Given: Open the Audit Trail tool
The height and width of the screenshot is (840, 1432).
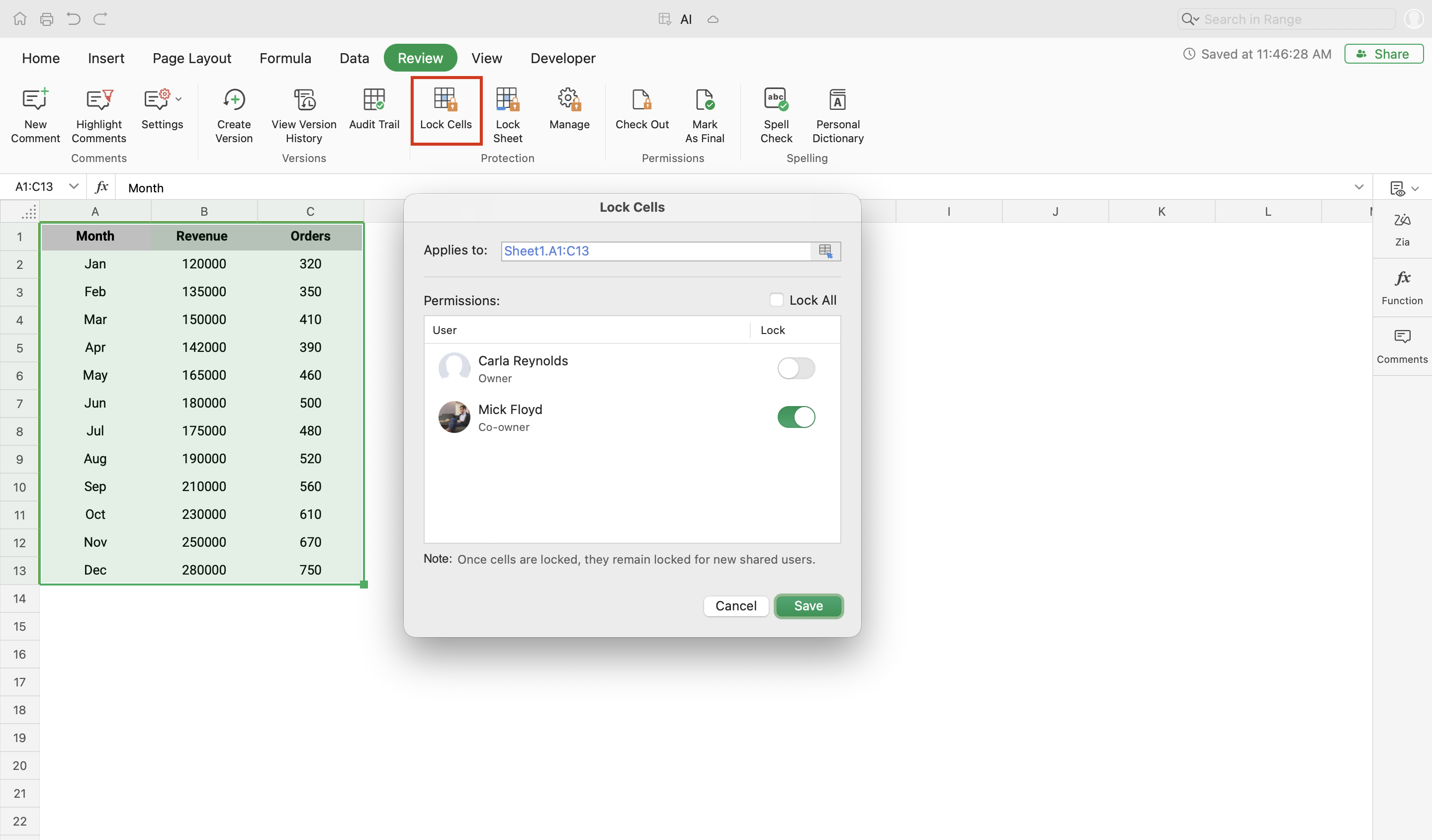Looking at the screenshot, I should pos(374,100).
